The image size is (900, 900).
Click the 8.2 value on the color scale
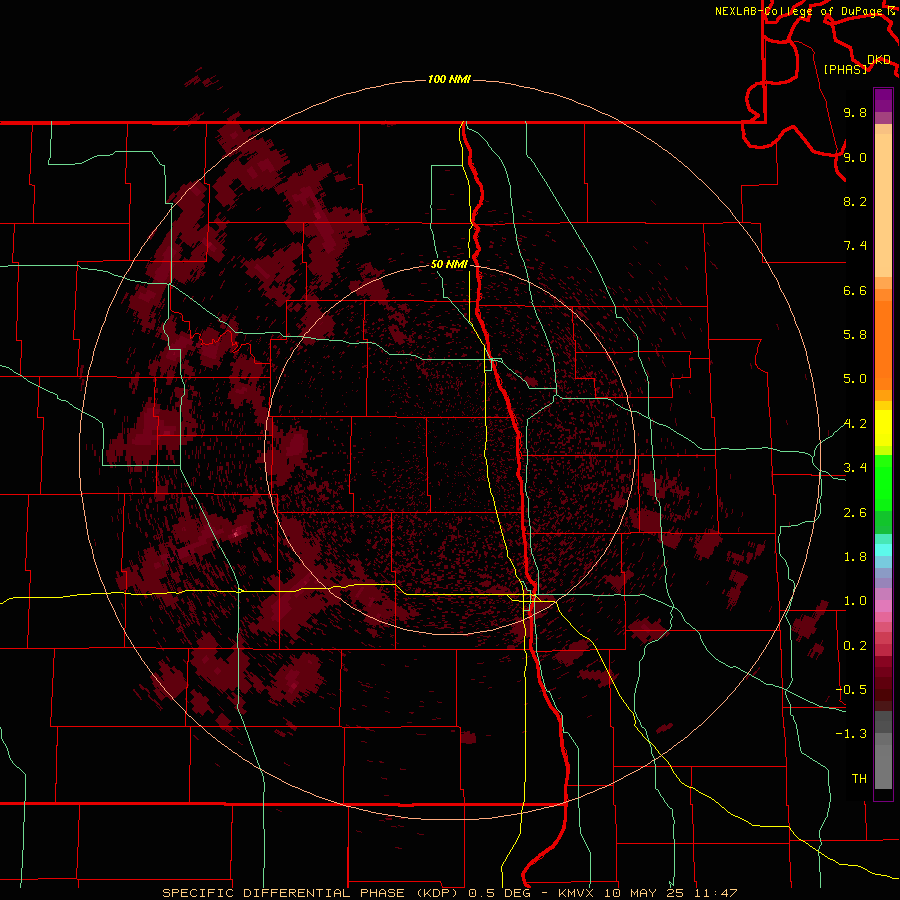[x=855, y=201]
